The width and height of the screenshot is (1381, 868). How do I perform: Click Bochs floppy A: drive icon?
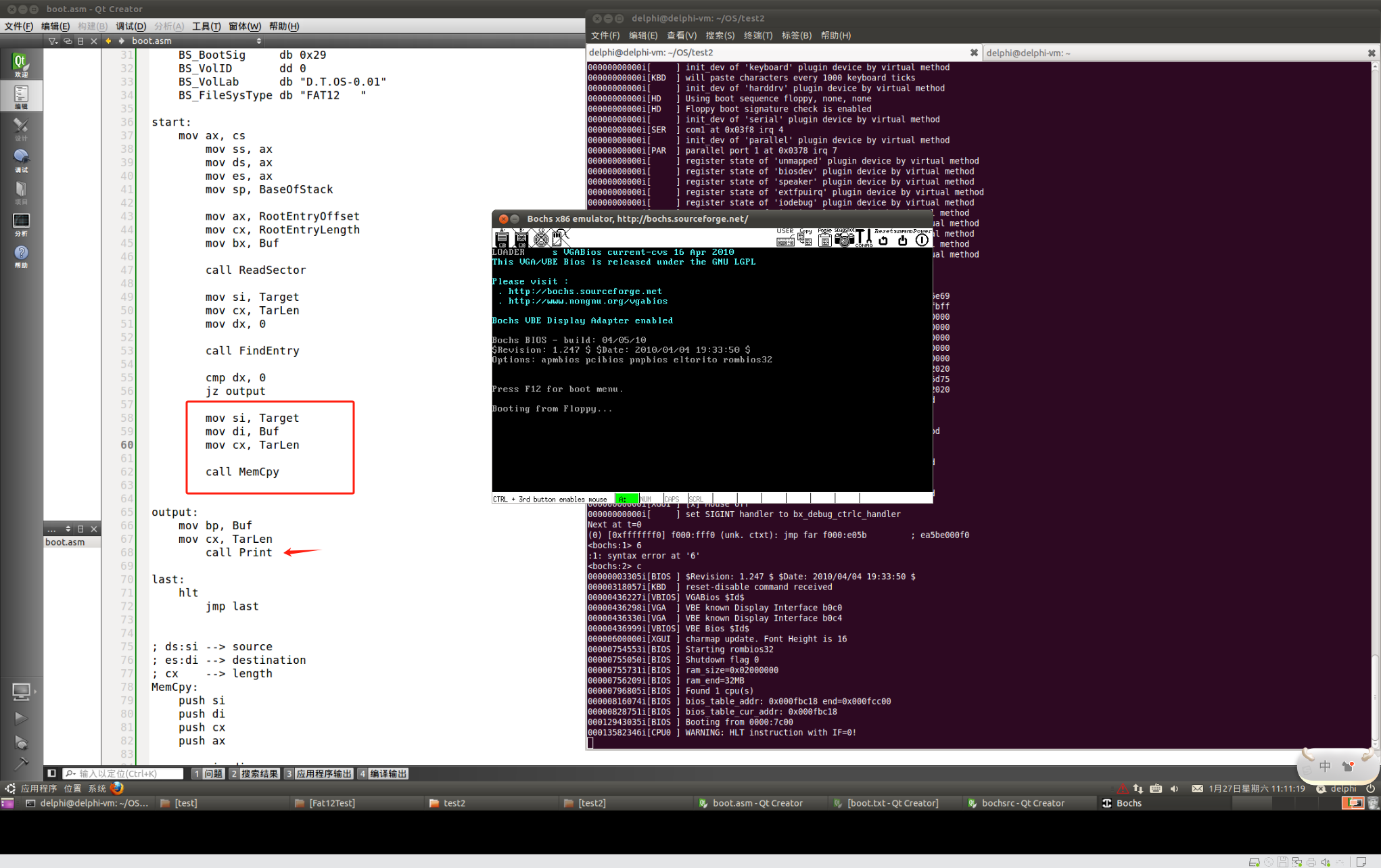point(502,239)
